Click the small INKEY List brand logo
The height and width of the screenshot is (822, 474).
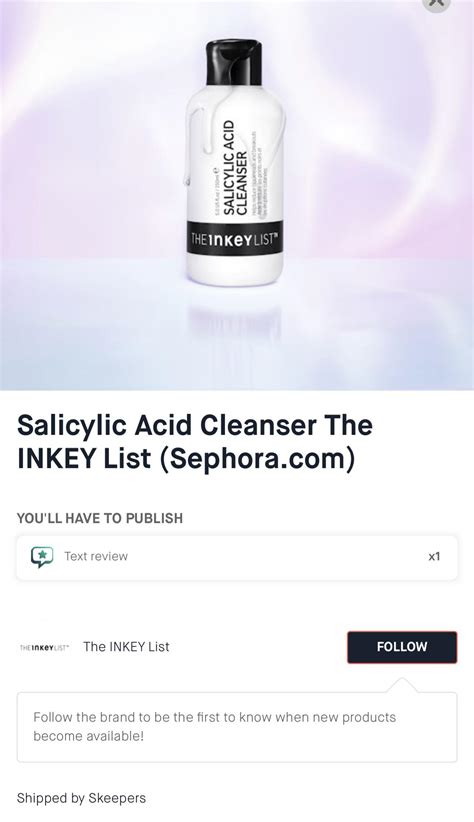point(44,647)
